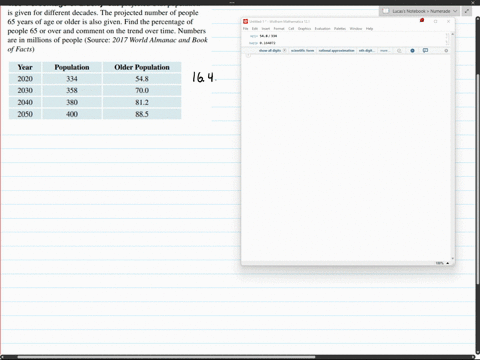Open the File menu in Mathematica
Image resolution: width=480 pixels, height=360 pixels.
pos(245,29)
